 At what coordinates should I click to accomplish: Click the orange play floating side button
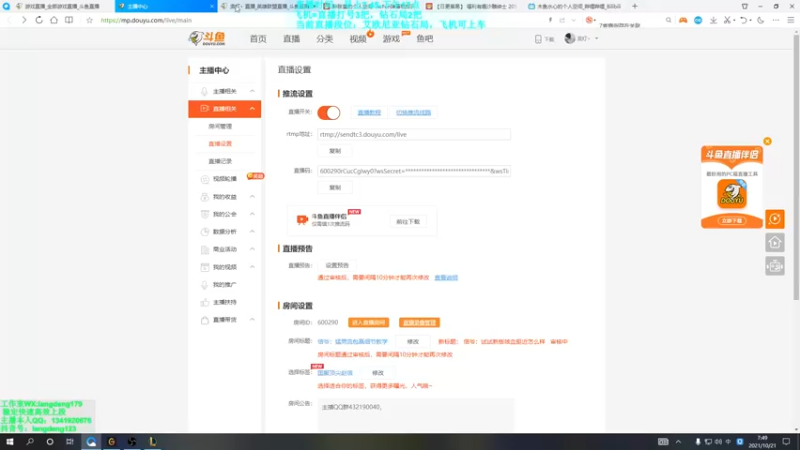(x=774, y=219)
